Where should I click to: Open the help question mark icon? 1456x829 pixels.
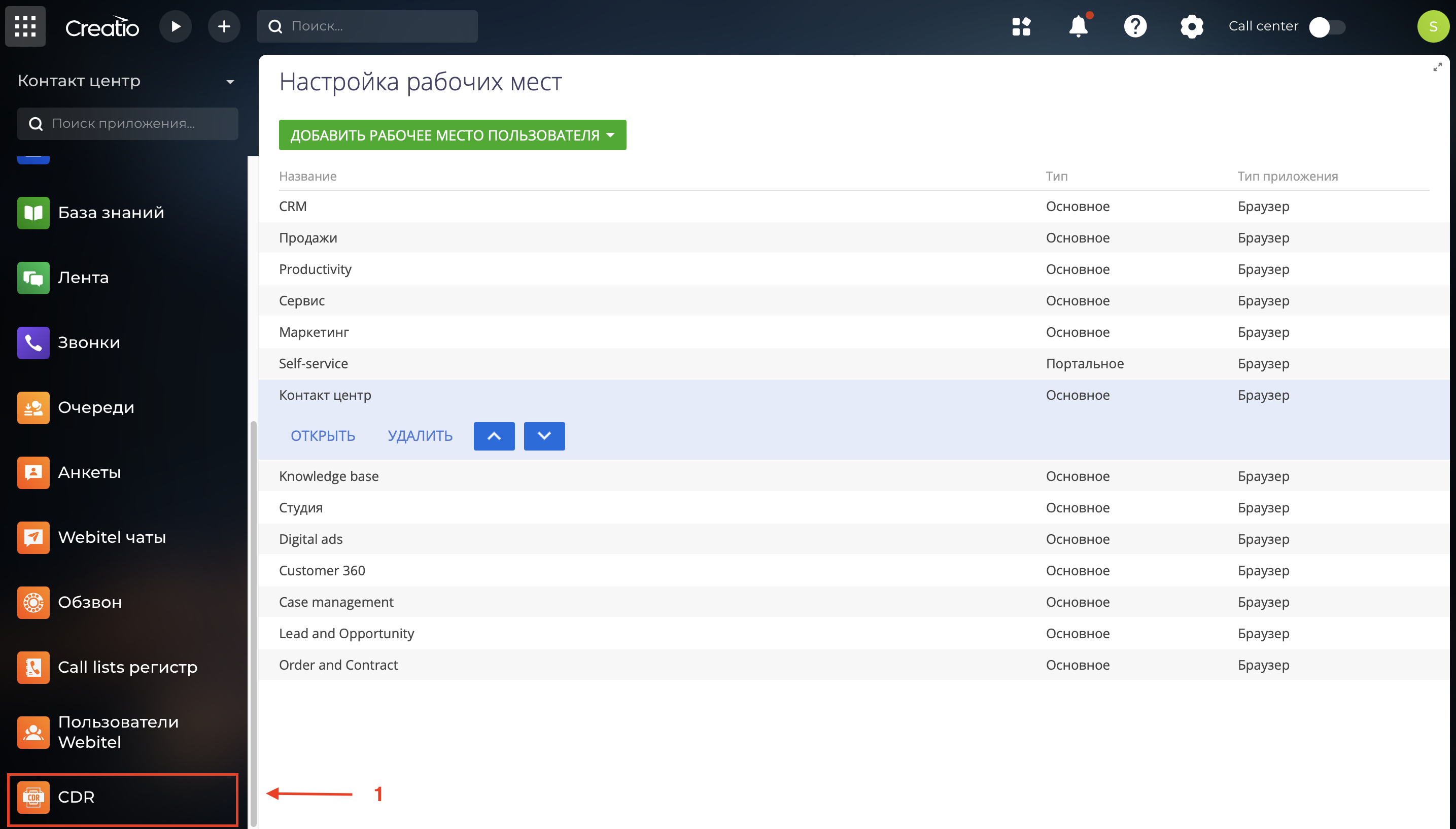tap(1135, 26)
